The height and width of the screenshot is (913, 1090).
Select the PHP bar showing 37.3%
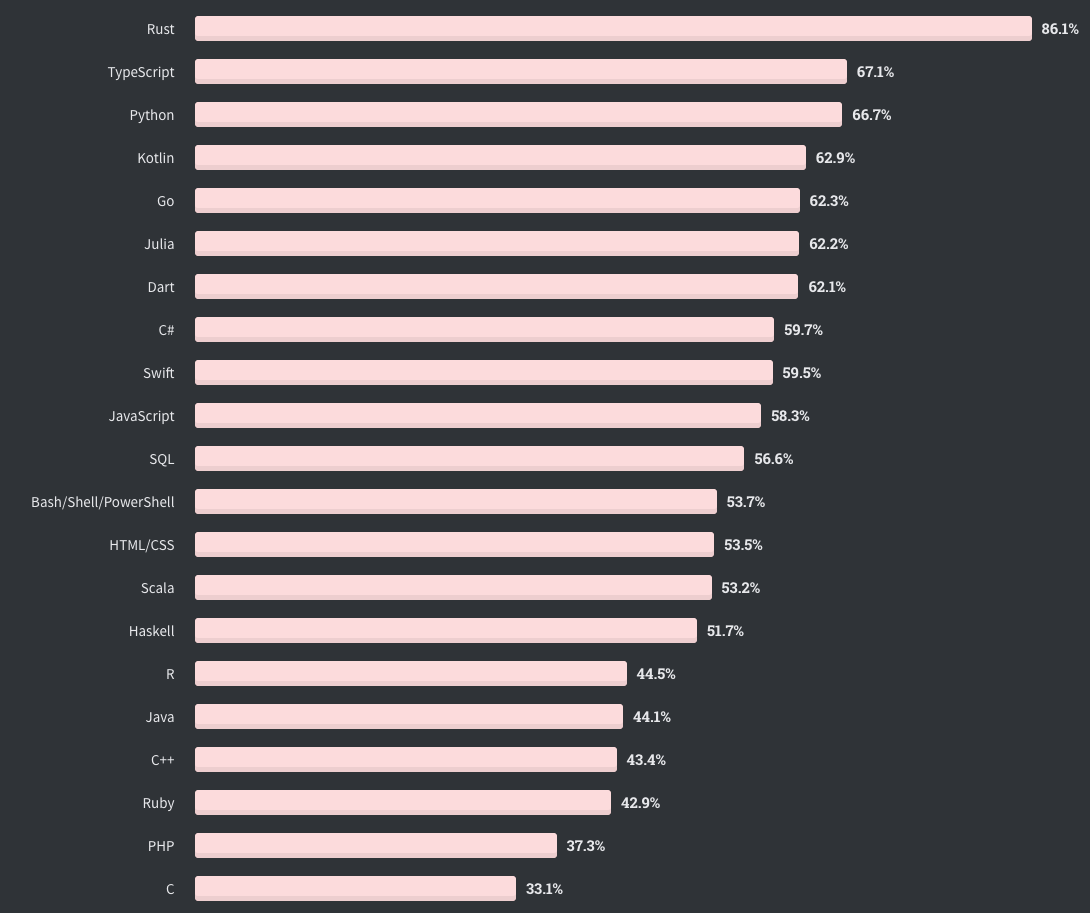[376, 846]
